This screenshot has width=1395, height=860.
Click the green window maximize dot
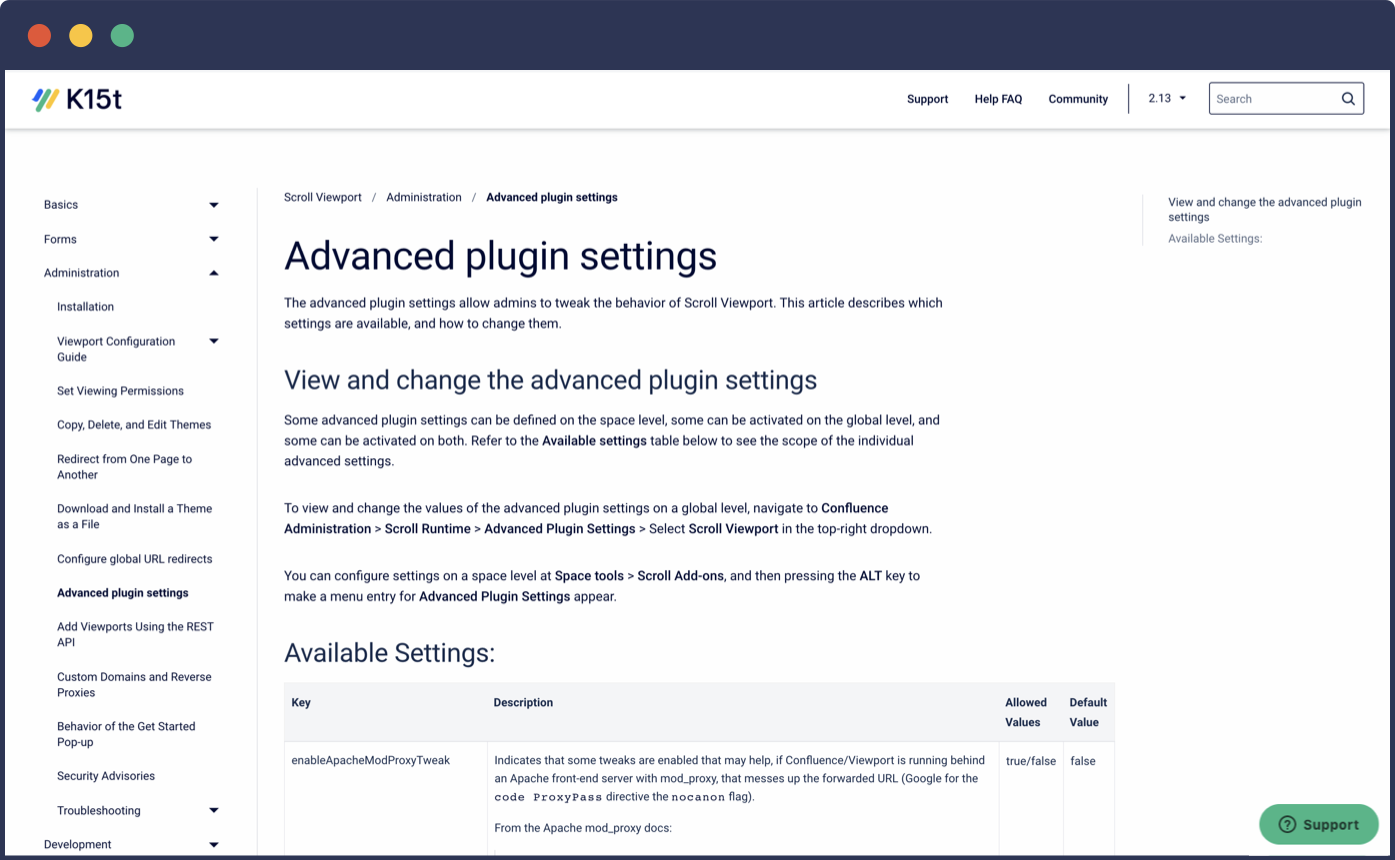[x=122, y=36]
